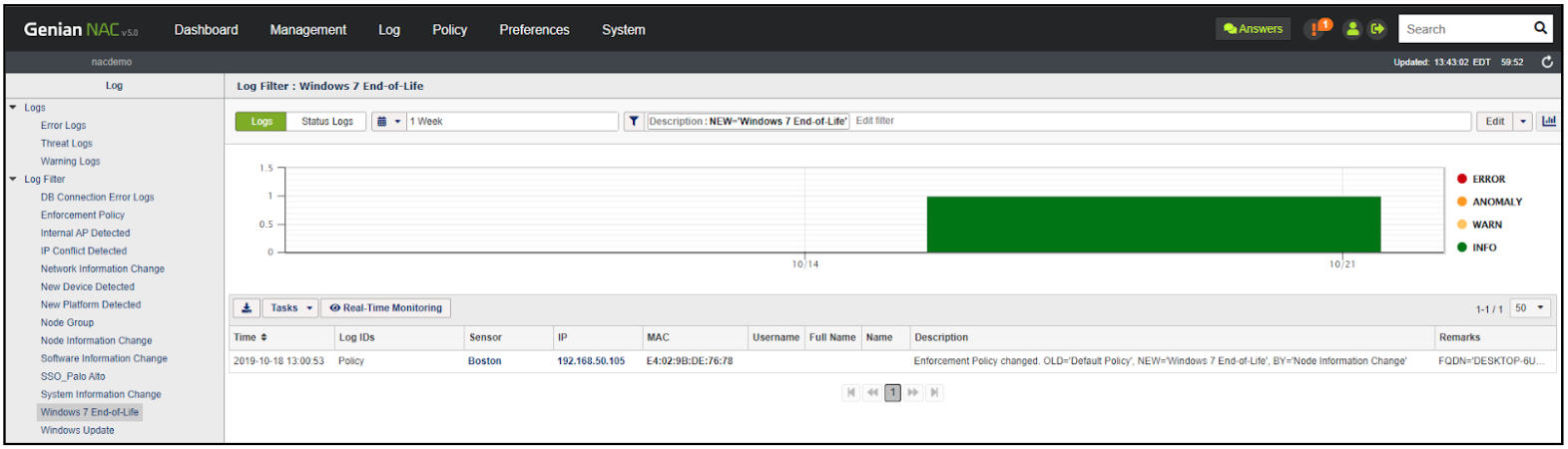Open Warning Logs in sidebar

pyautogui.click(x=70, y=162)
